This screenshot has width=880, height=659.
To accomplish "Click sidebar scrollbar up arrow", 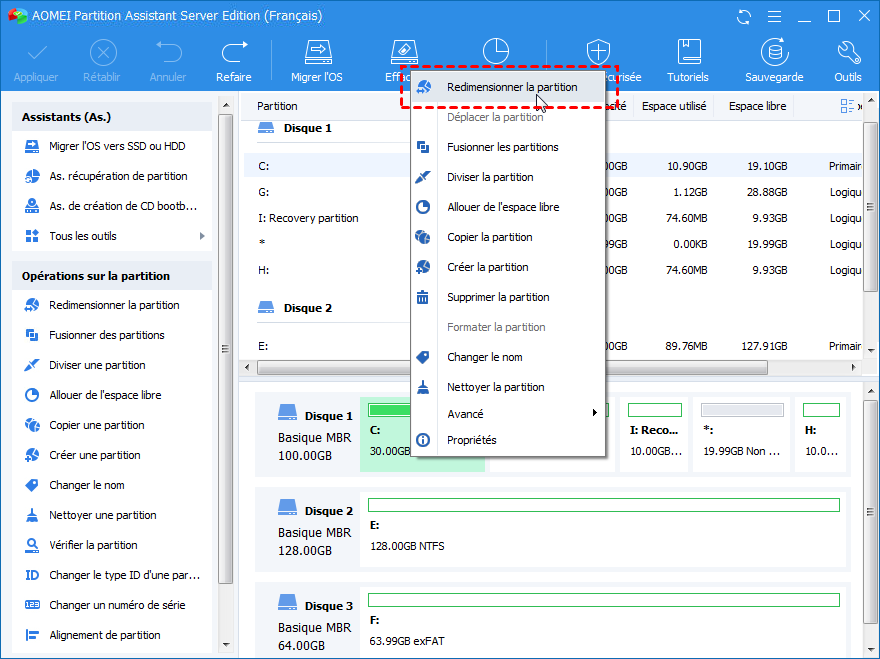I will tap(226, 105).
